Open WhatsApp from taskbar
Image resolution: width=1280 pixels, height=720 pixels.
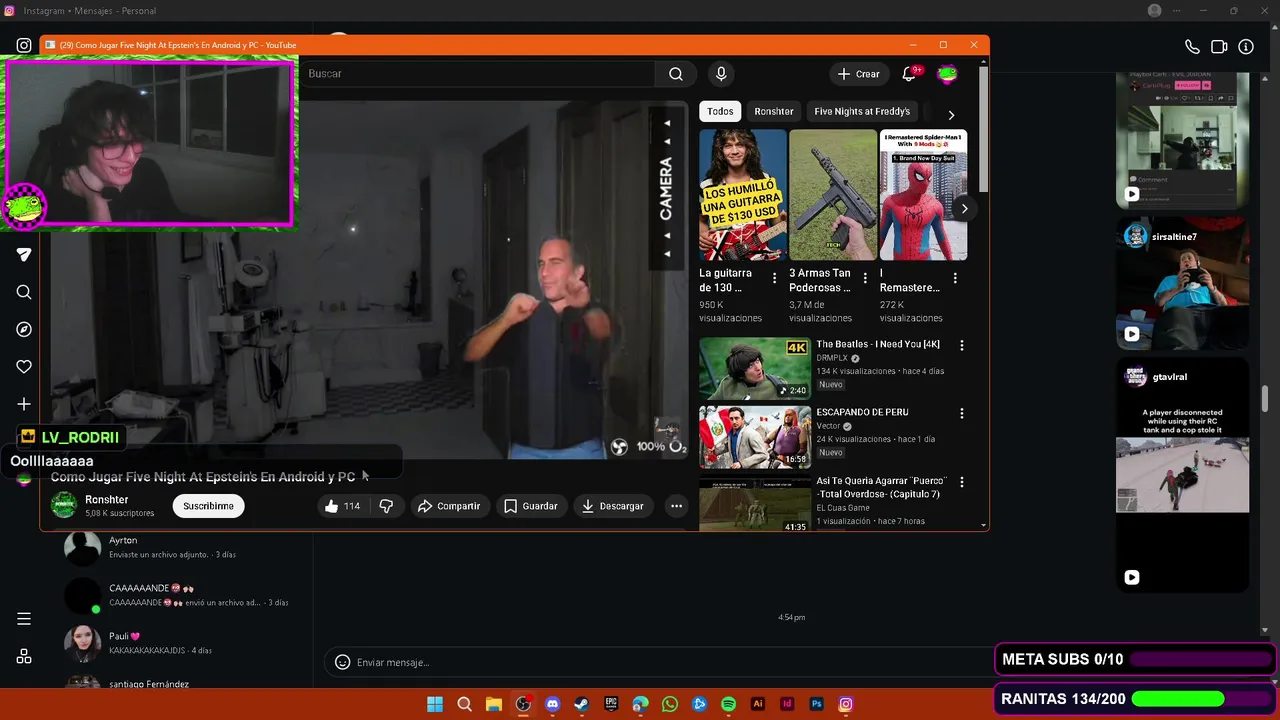670,704
